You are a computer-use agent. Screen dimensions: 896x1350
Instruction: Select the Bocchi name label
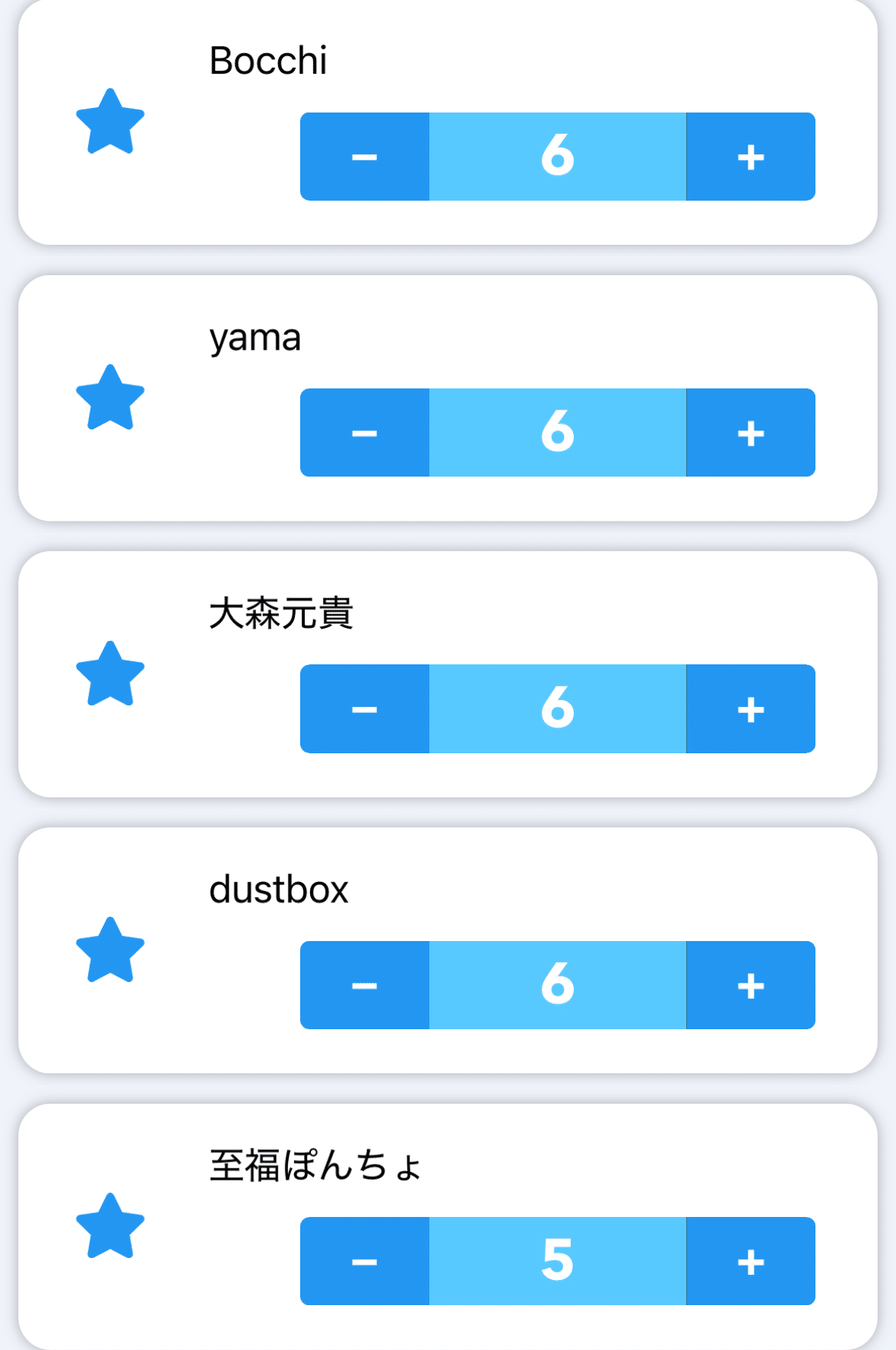pos(268,61)
